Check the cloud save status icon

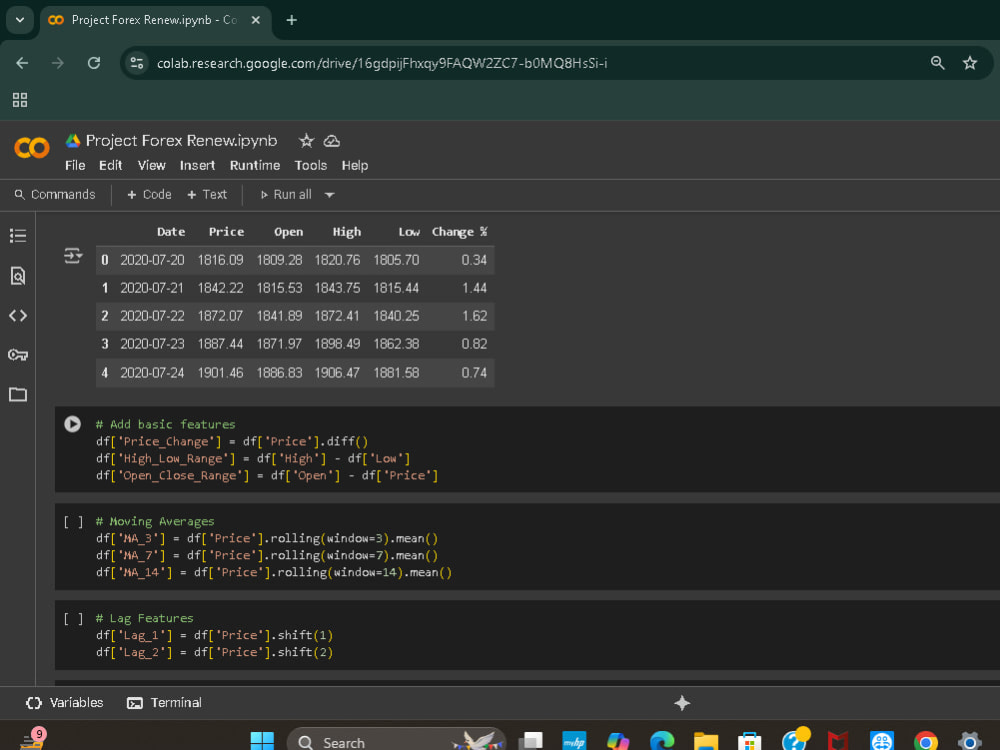click(x=332, y=141)
